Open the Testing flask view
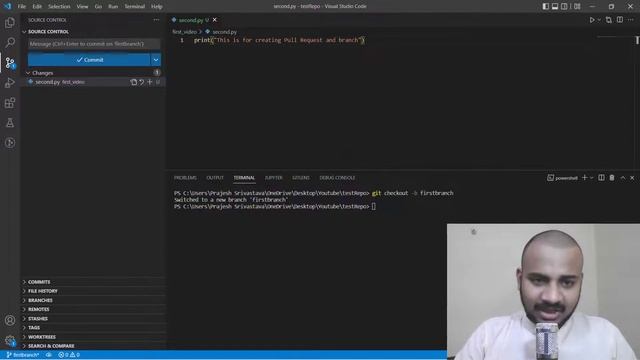 (10, 123)
